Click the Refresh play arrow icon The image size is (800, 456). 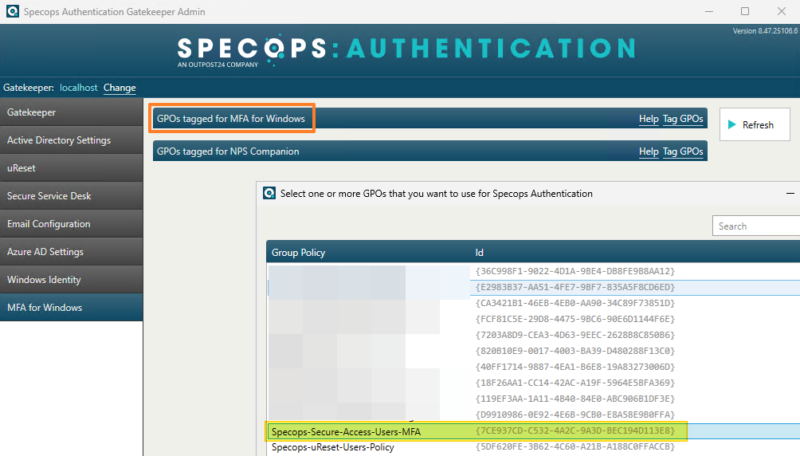[732, 124]
